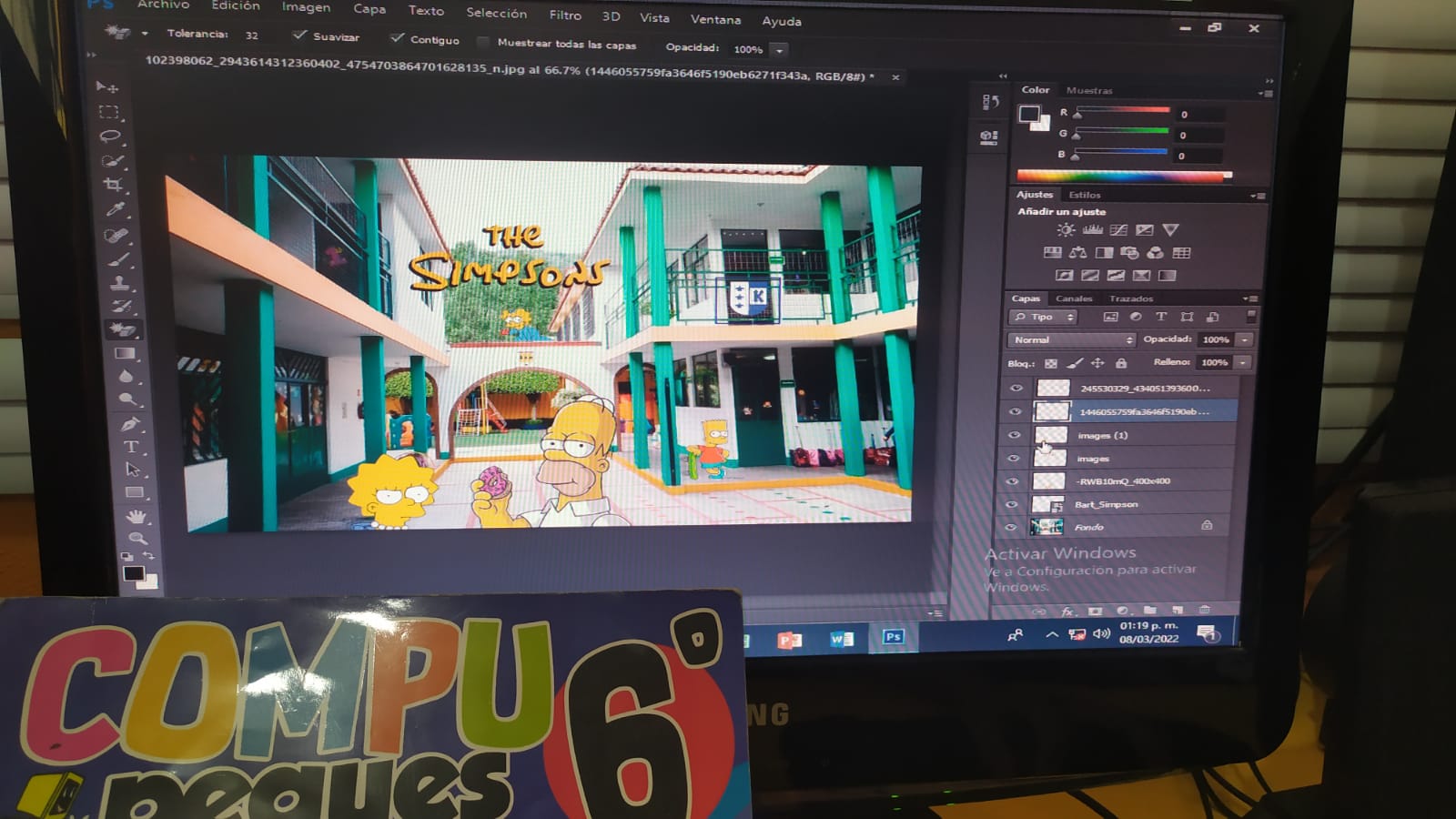Choose the Hand tool
The width and height of the screenshot is (1456, 819).
click(136, 516)
